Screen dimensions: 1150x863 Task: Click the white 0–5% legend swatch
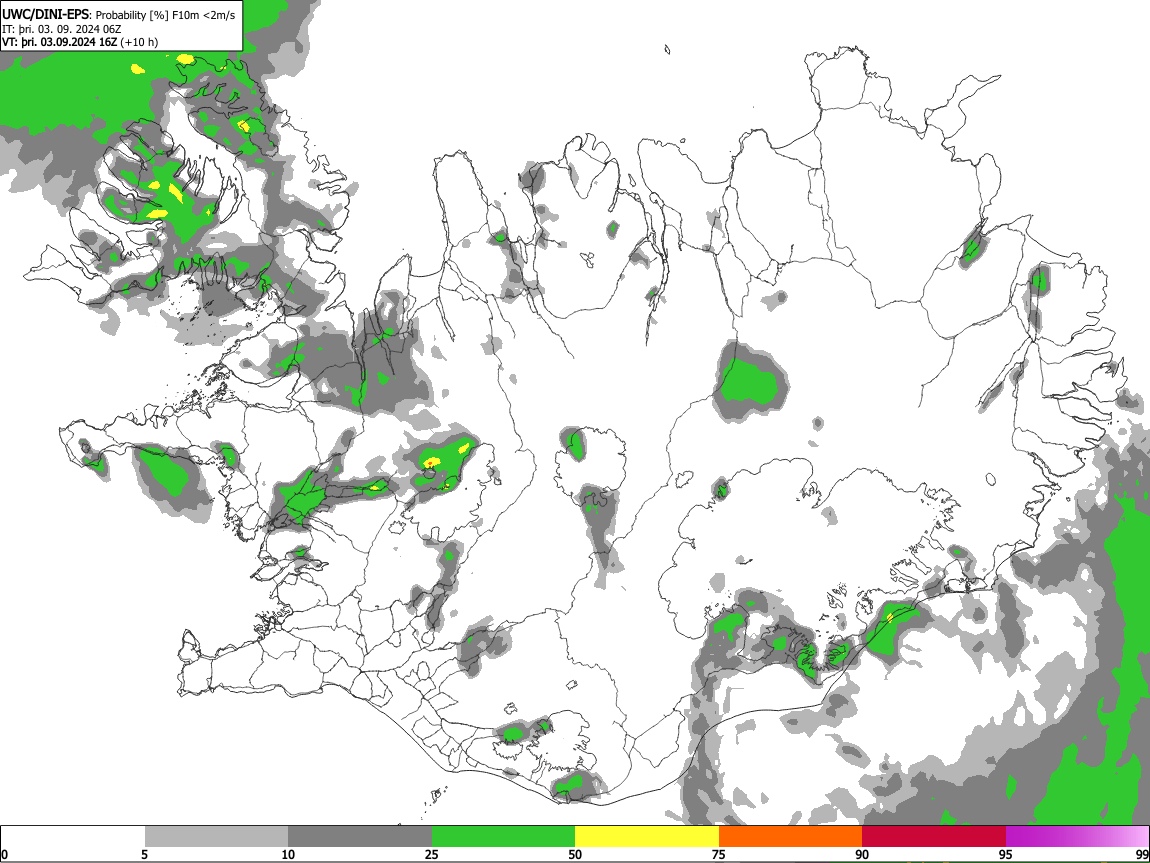pyautogui.click(x=73, y=837)
